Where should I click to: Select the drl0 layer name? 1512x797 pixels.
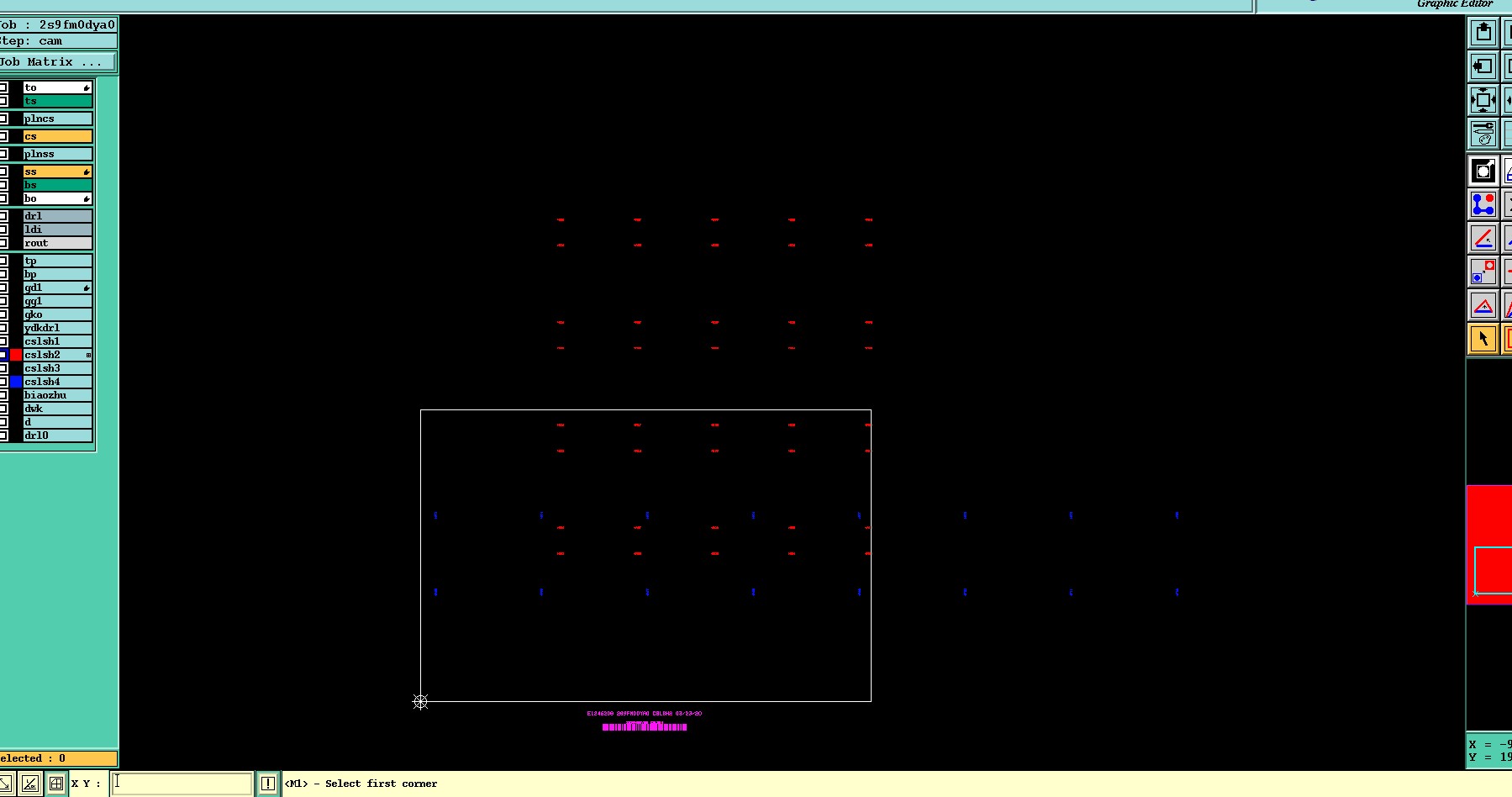point(57,435)
